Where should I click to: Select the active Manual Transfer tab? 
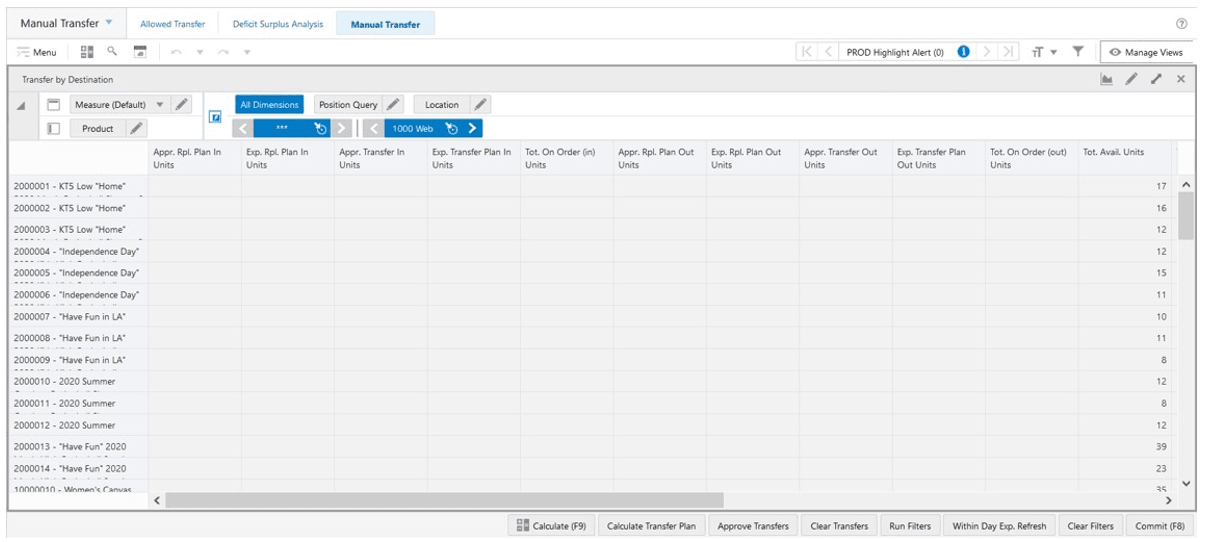point(385,24)
